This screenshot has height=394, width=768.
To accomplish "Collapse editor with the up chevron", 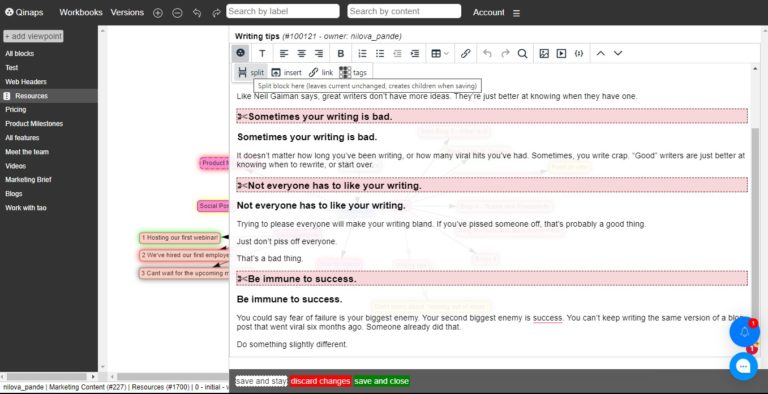I will coord(600,53).
